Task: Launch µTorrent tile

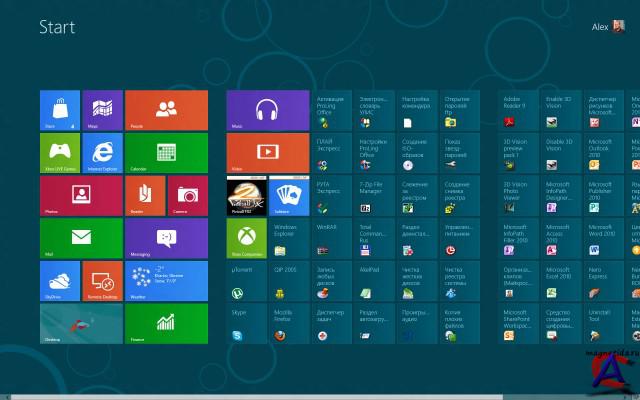Action: click(x=247, y=281)
